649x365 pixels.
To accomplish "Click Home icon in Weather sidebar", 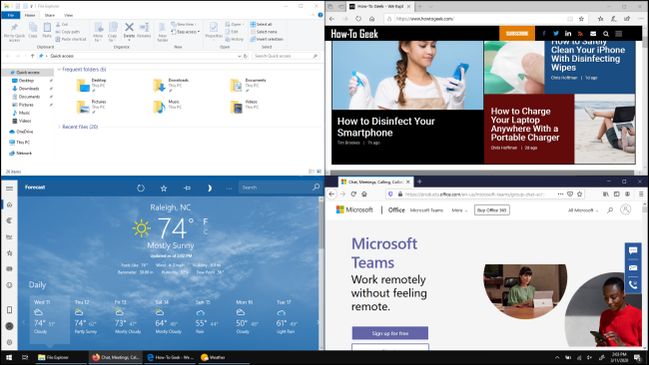I will [x=9, y=204].
